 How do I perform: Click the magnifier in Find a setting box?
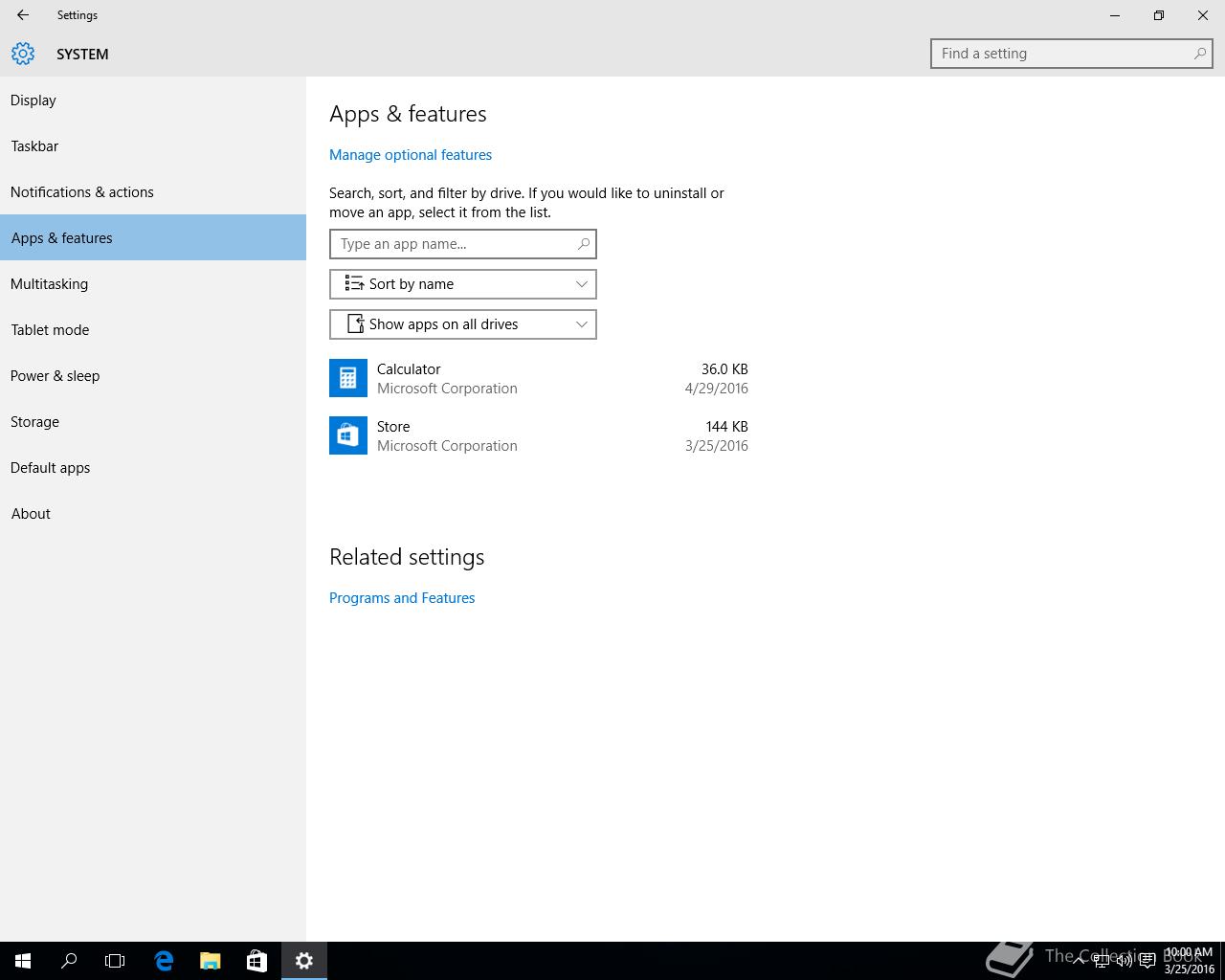pos(1199,54)
